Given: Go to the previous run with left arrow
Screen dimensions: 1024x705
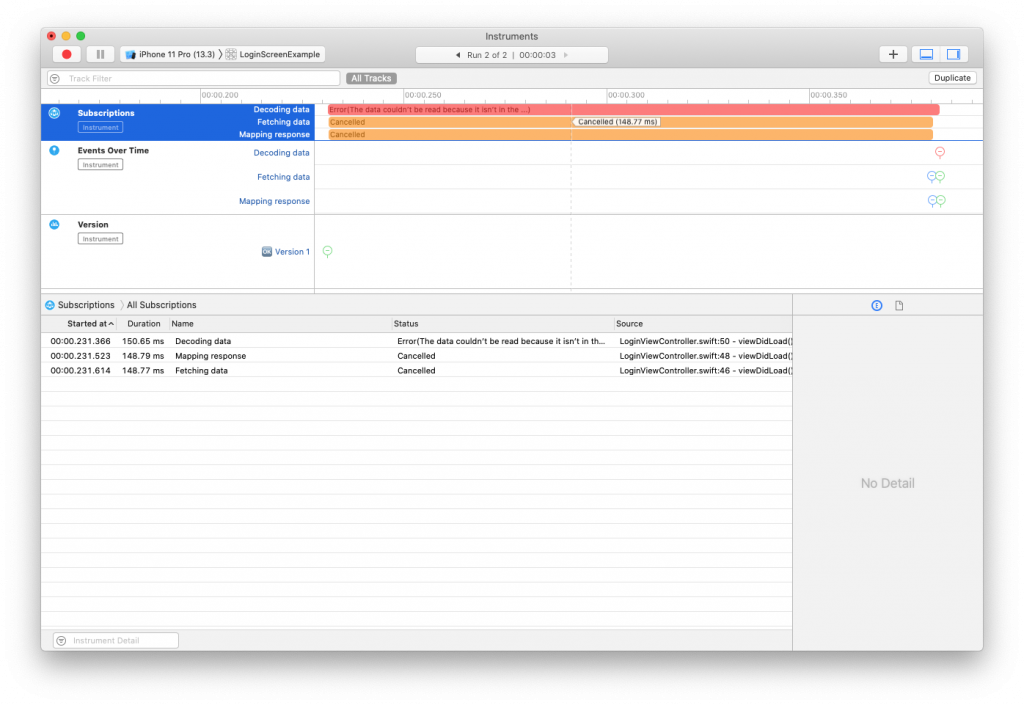Looking at the screenshot, I should point(458,55).
